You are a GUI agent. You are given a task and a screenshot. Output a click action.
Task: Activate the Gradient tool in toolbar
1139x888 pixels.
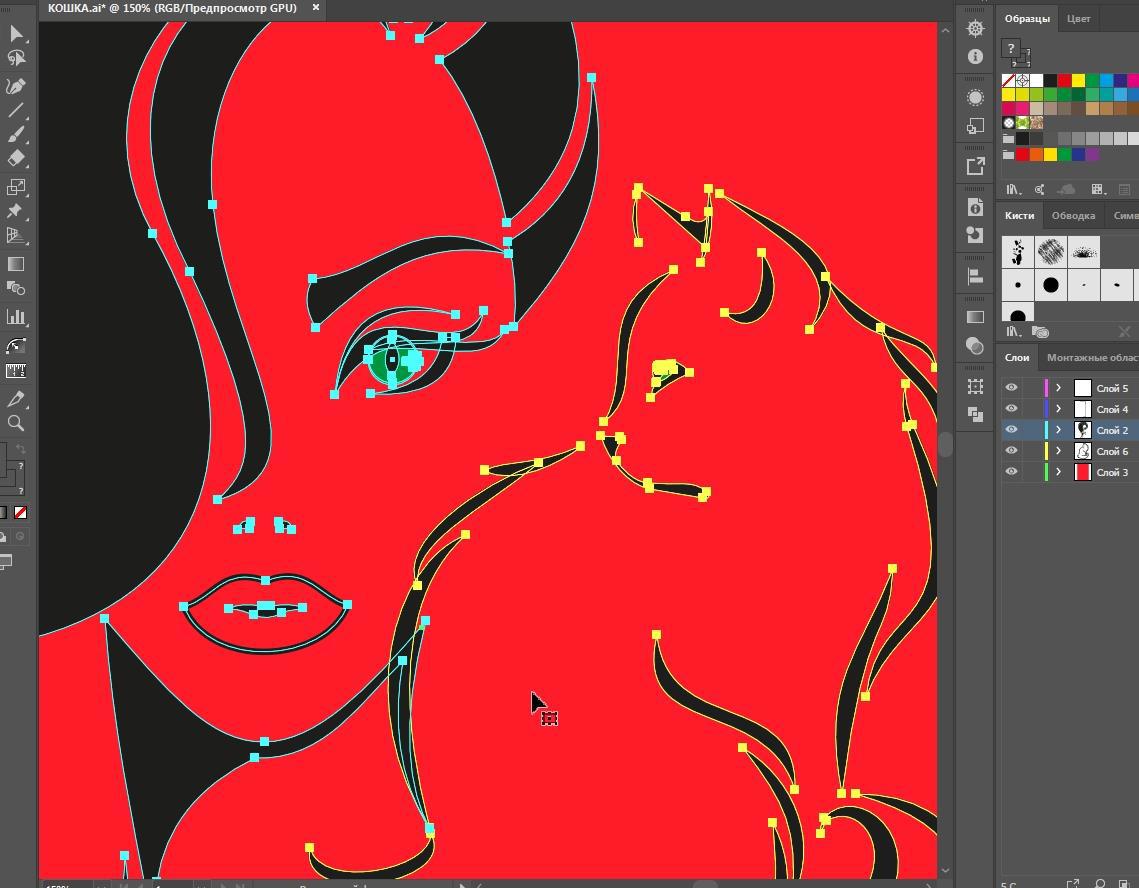[16, 264]
